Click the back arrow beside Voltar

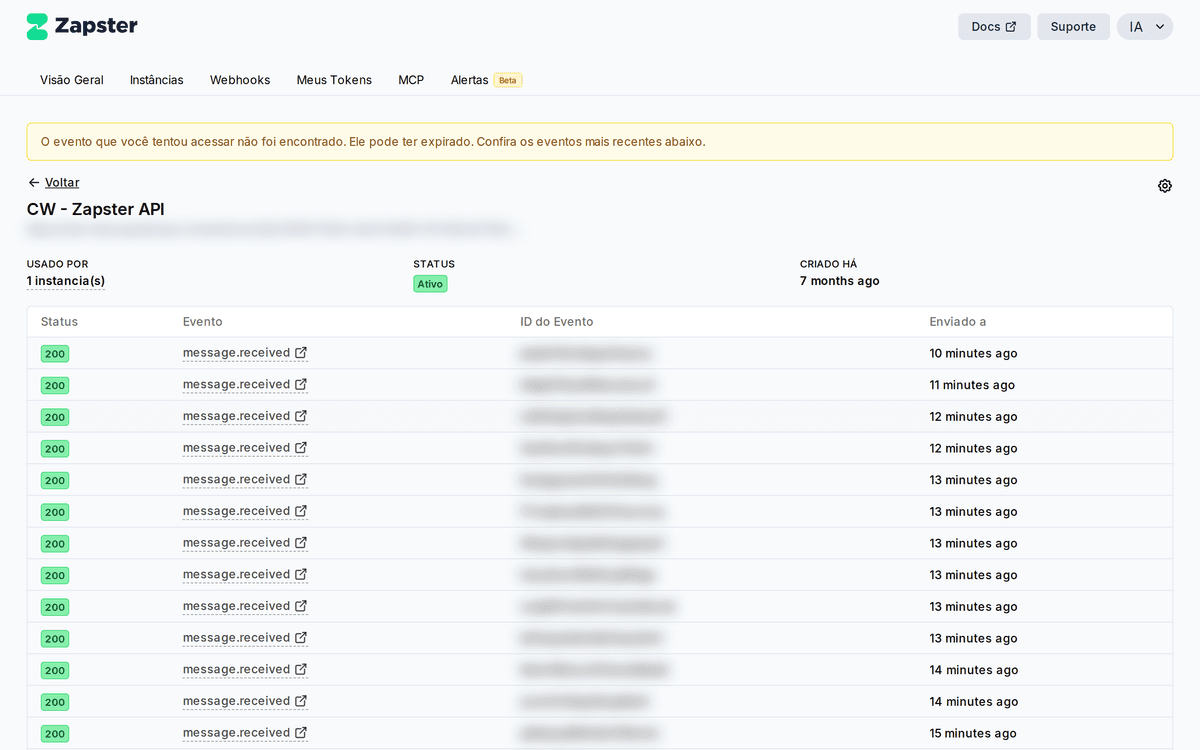[32, 182]
